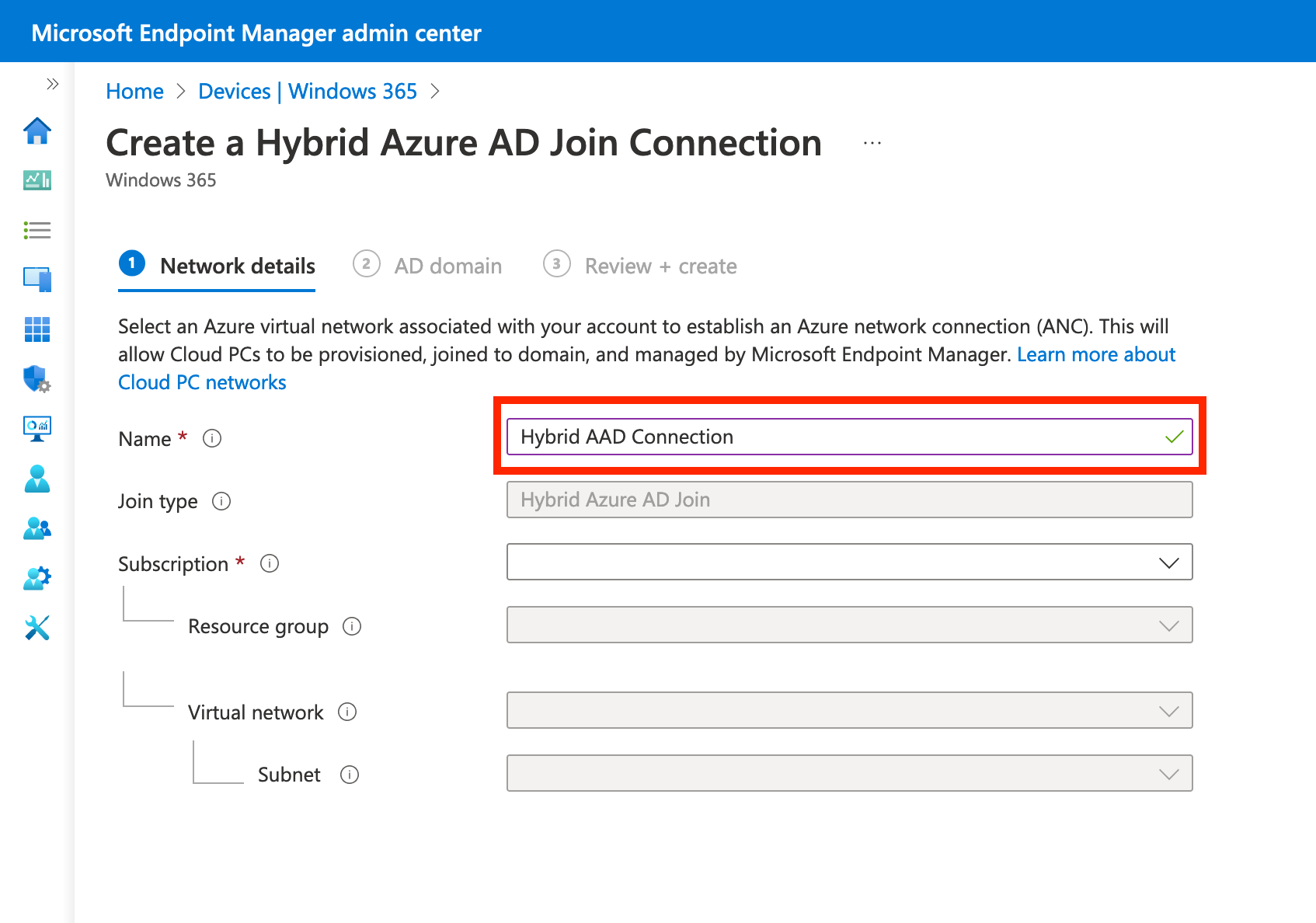Open the Virtual network dropdown
This screenshot has width=1316, height=923.
(849, 711)
